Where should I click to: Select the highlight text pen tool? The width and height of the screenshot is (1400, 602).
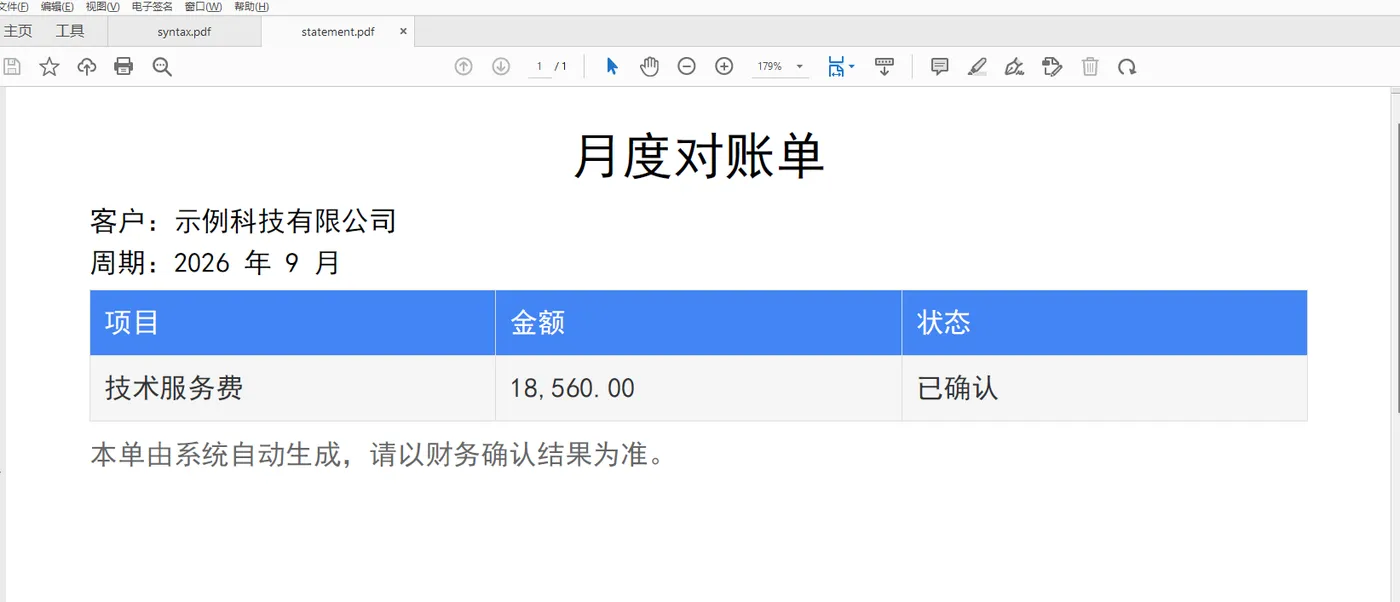[977, 67]
